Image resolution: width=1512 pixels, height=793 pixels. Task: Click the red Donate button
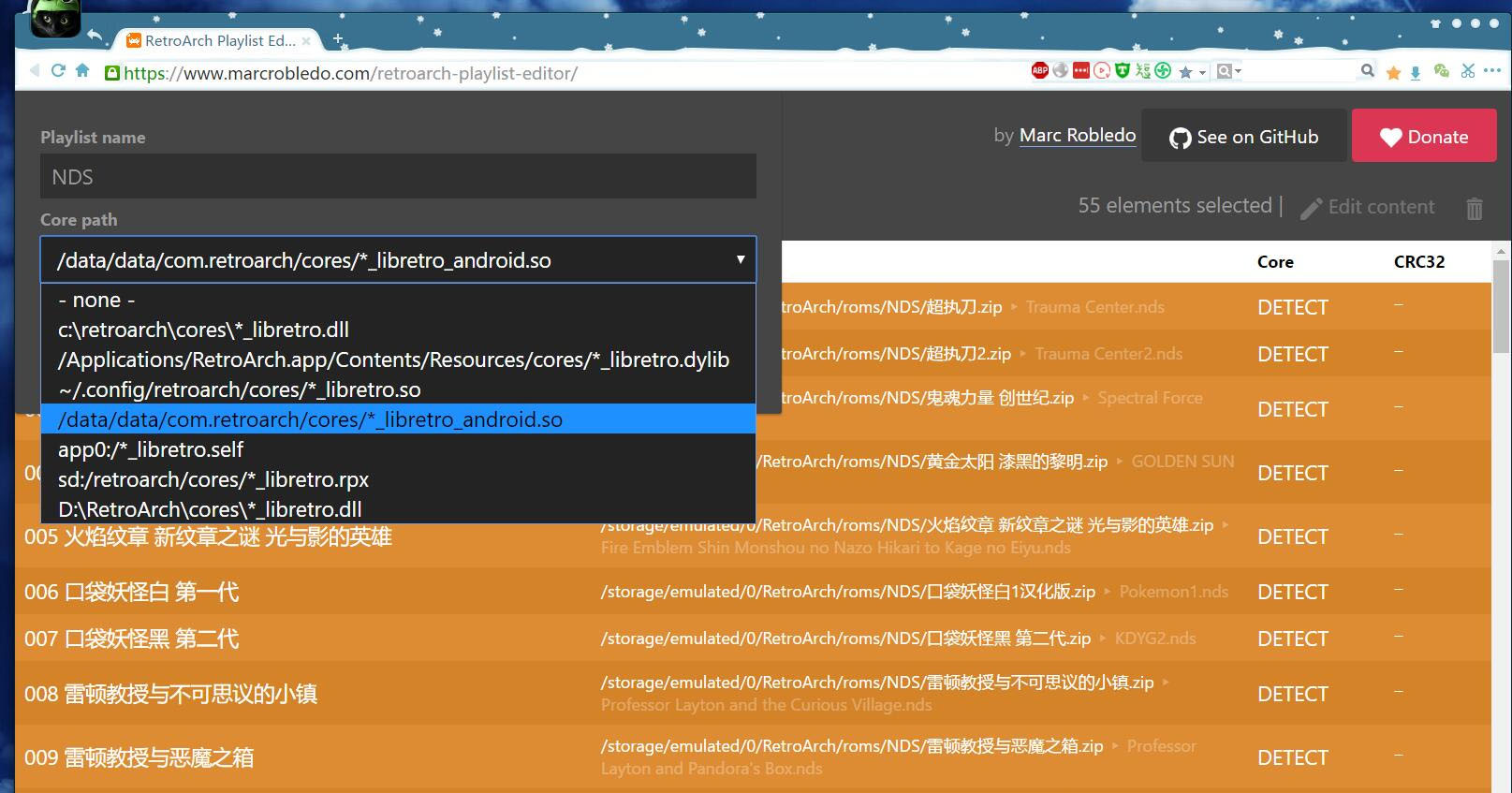[1424, 137]
